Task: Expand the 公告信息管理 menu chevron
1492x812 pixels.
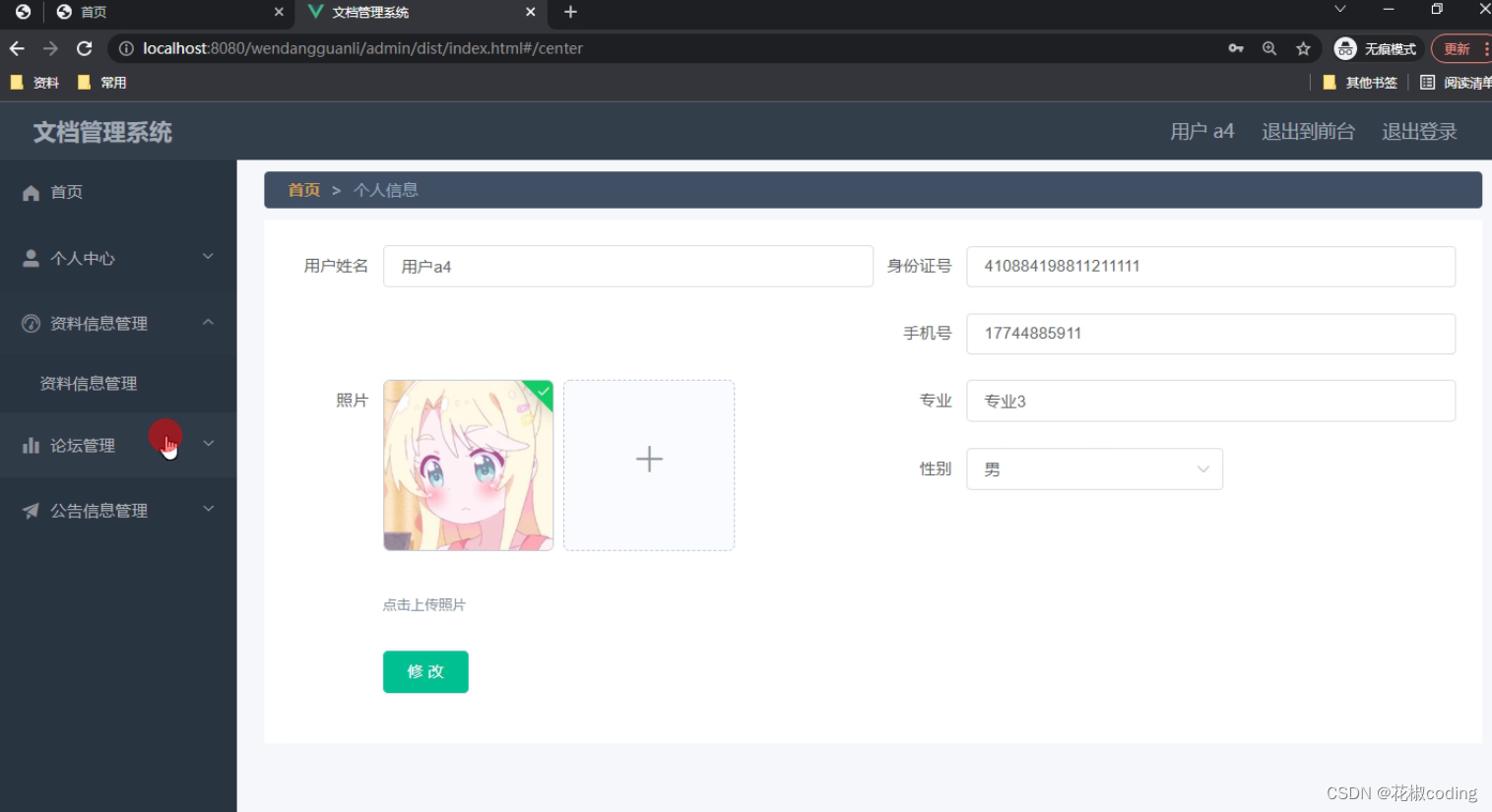Action: tap(208, 509)
